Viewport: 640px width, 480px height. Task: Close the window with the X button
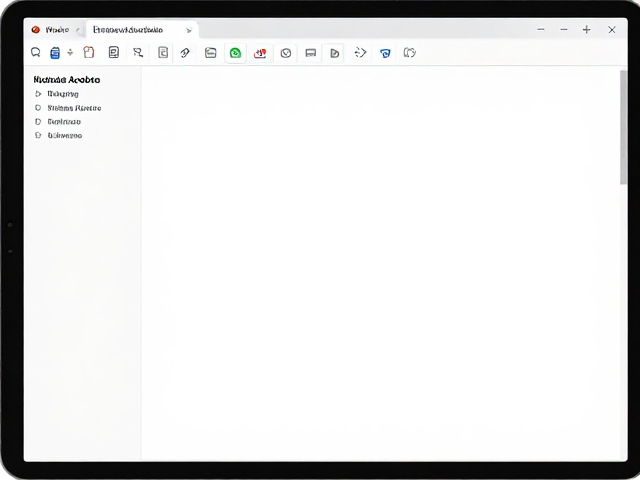(611, 29)
